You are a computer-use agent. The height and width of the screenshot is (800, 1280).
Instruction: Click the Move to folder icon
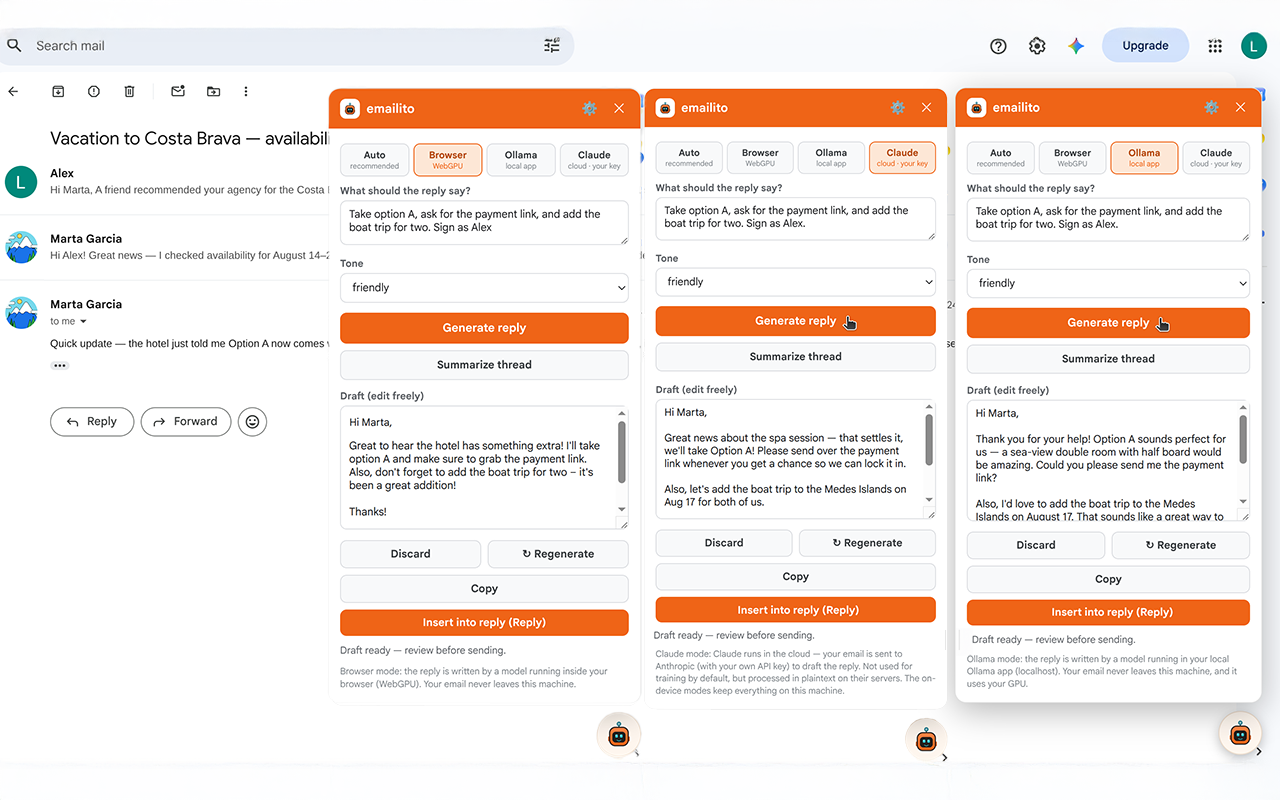[213, 91]
